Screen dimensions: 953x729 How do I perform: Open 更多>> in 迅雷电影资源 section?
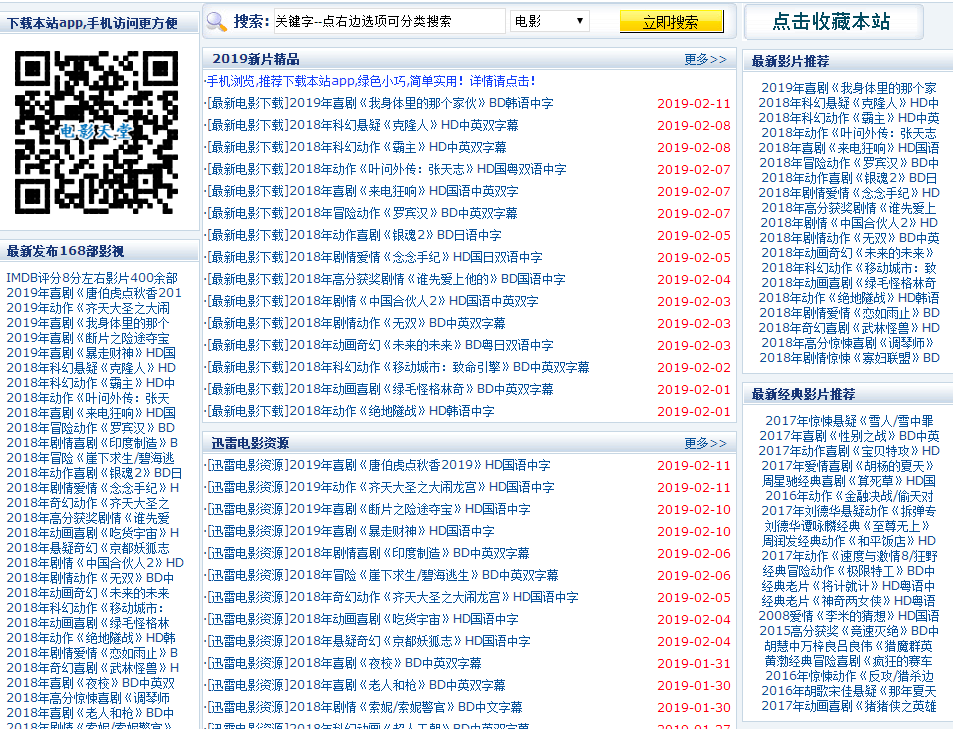(705, 443)
